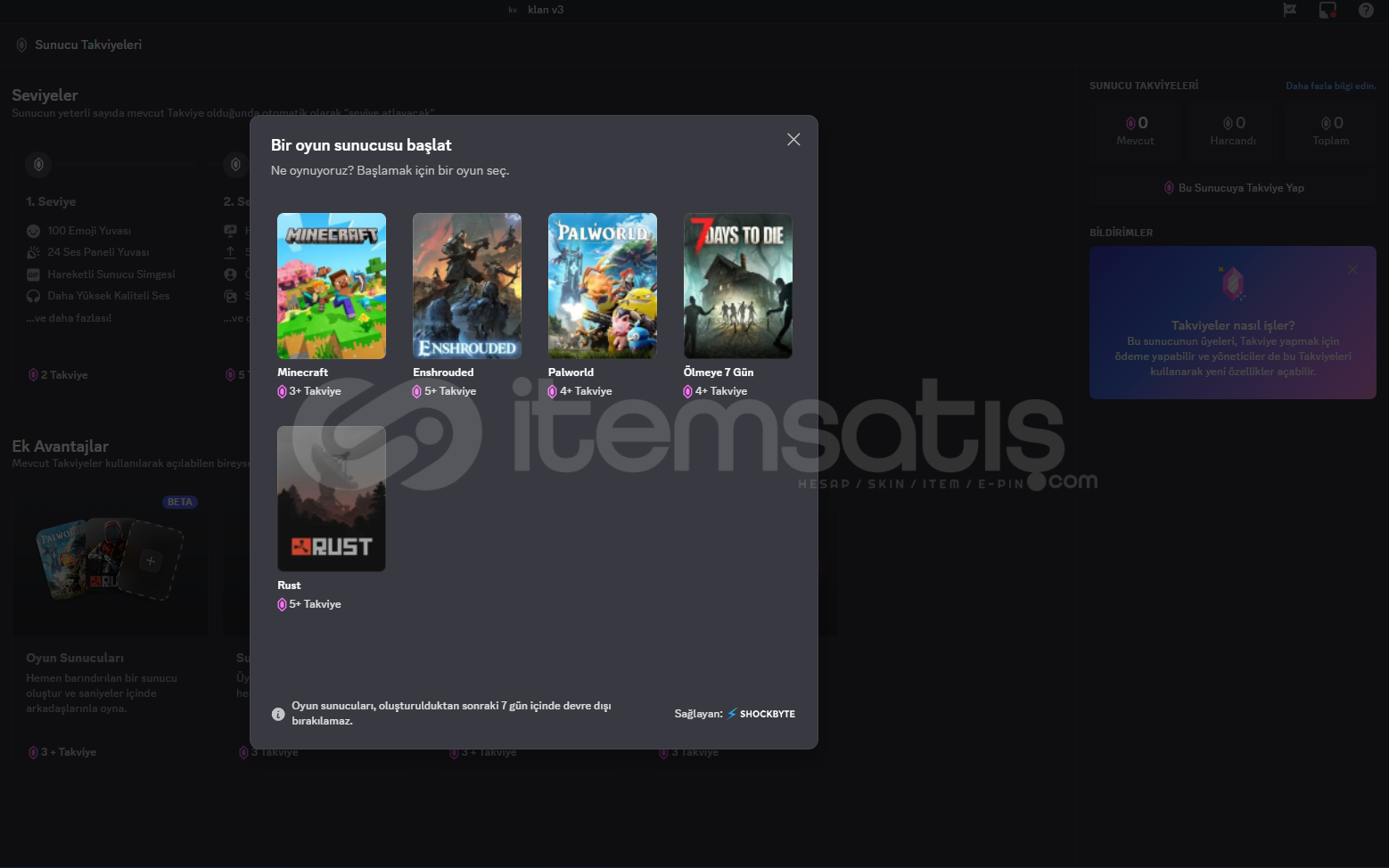
Task: Click the Oyun Sunucuları card title
Action: coord(75,658)
